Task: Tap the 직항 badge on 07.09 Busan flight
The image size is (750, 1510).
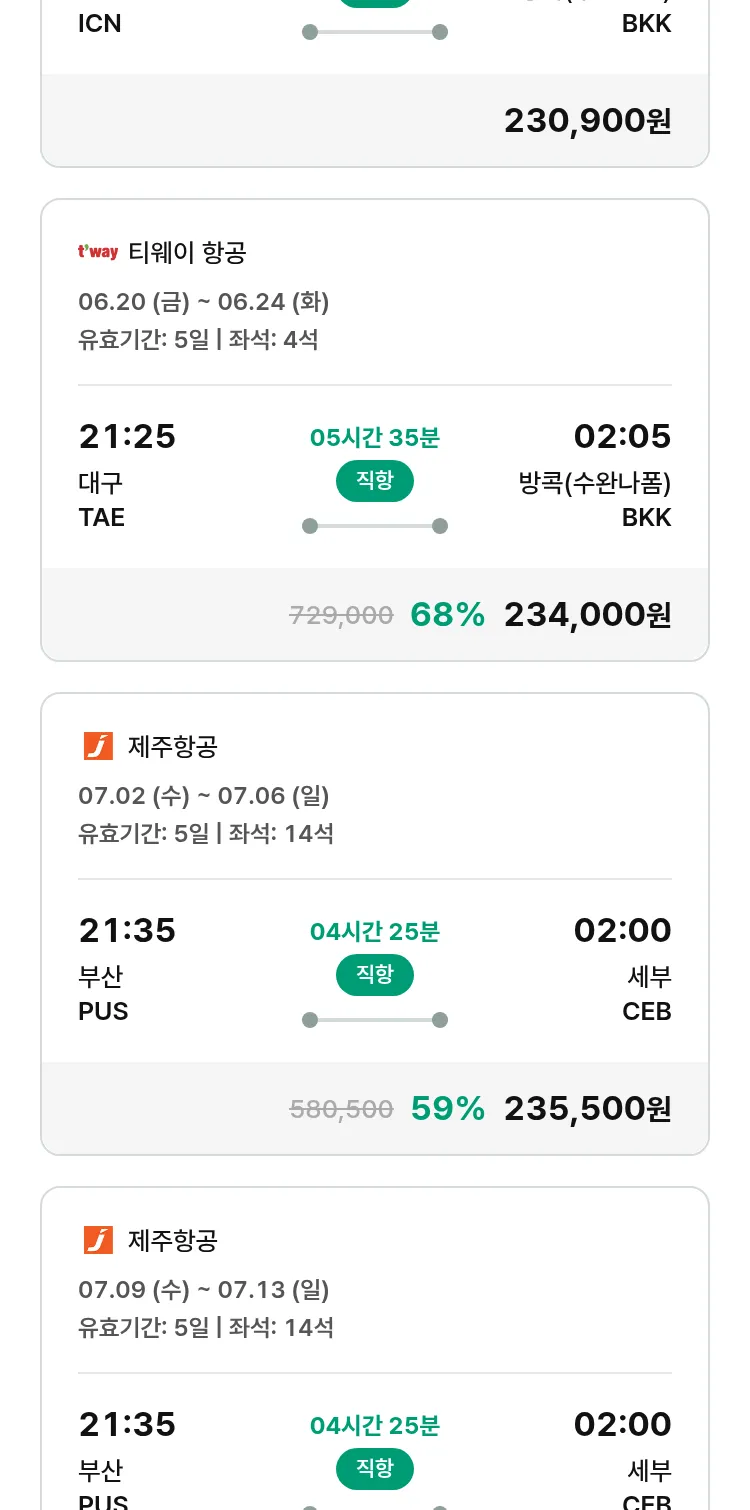Action: (375, 1469)
